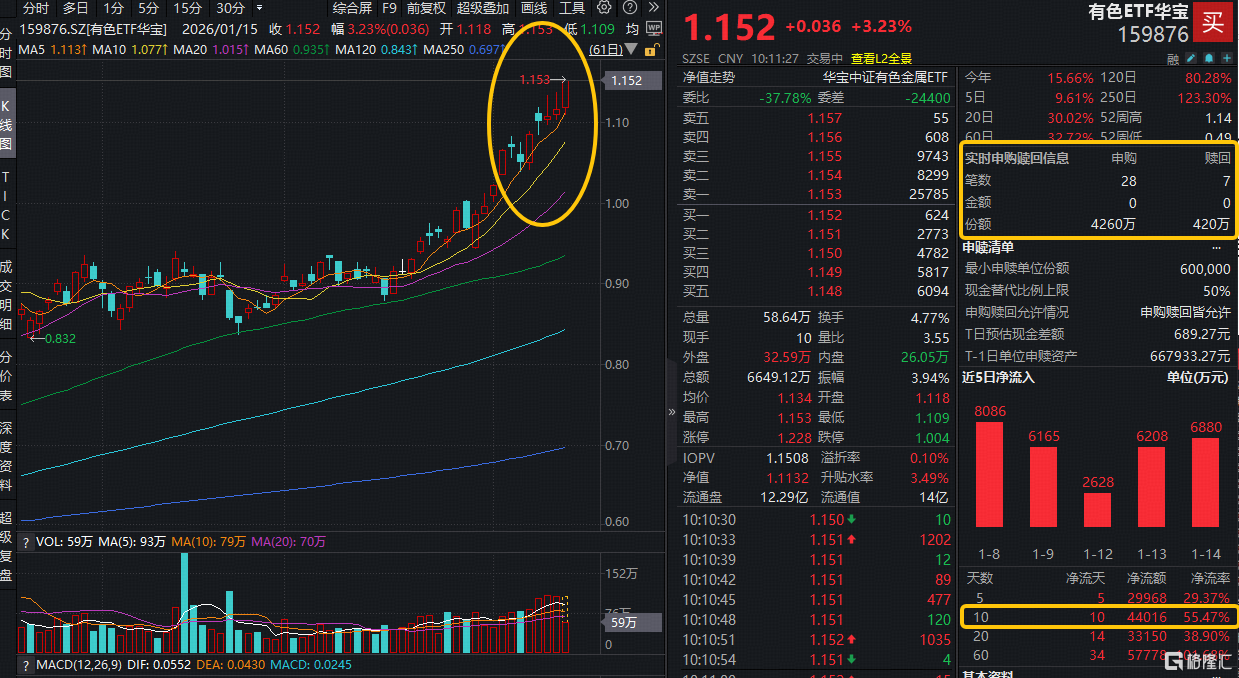Click the MACD(12,26,9) indicator label
The height and width of the screenshot is (678, 1239).
[x=77, y=664]
